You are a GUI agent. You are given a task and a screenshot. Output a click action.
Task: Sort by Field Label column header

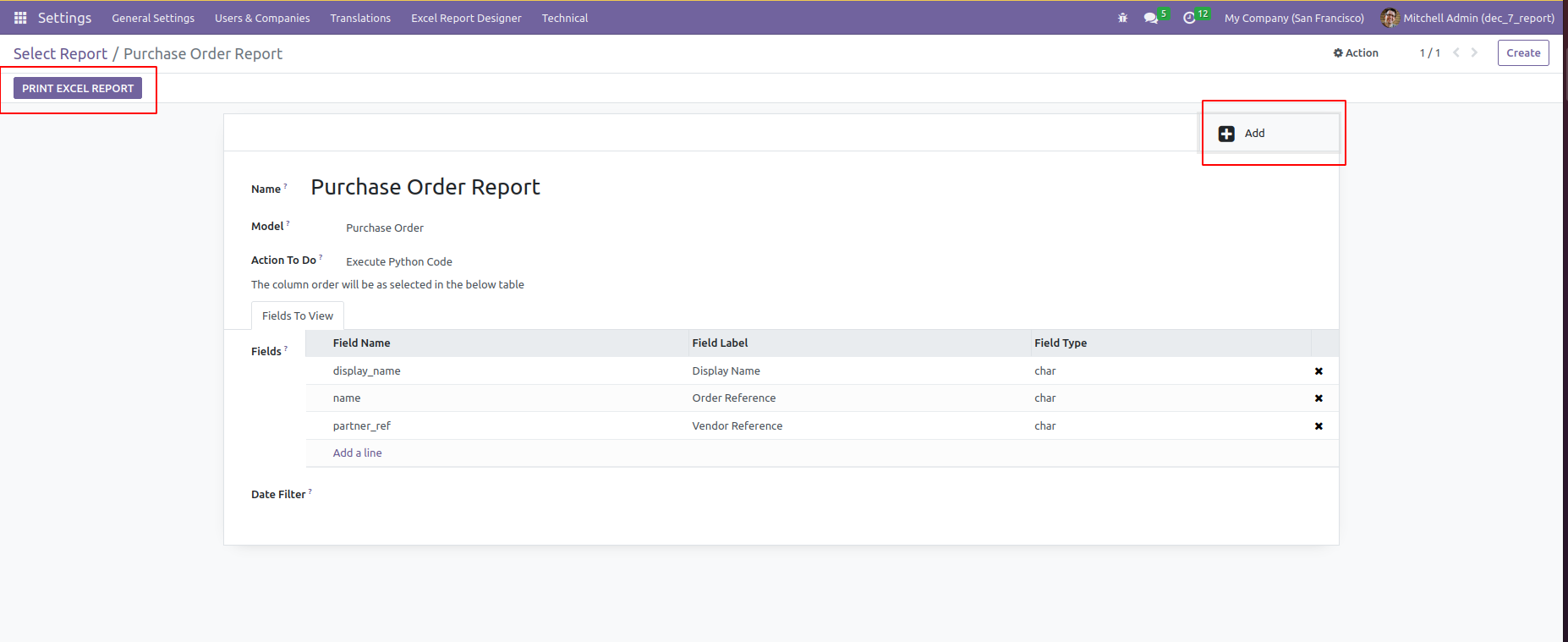pos(720,343)
